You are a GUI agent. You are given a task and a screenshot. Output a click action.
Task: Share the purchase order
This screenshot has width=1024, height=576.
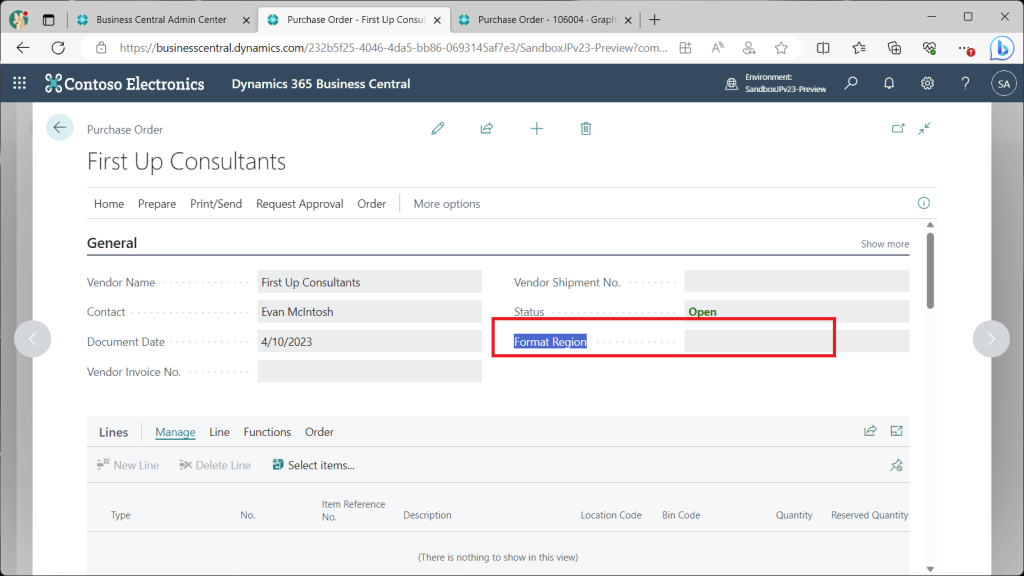tap(487, 129)
